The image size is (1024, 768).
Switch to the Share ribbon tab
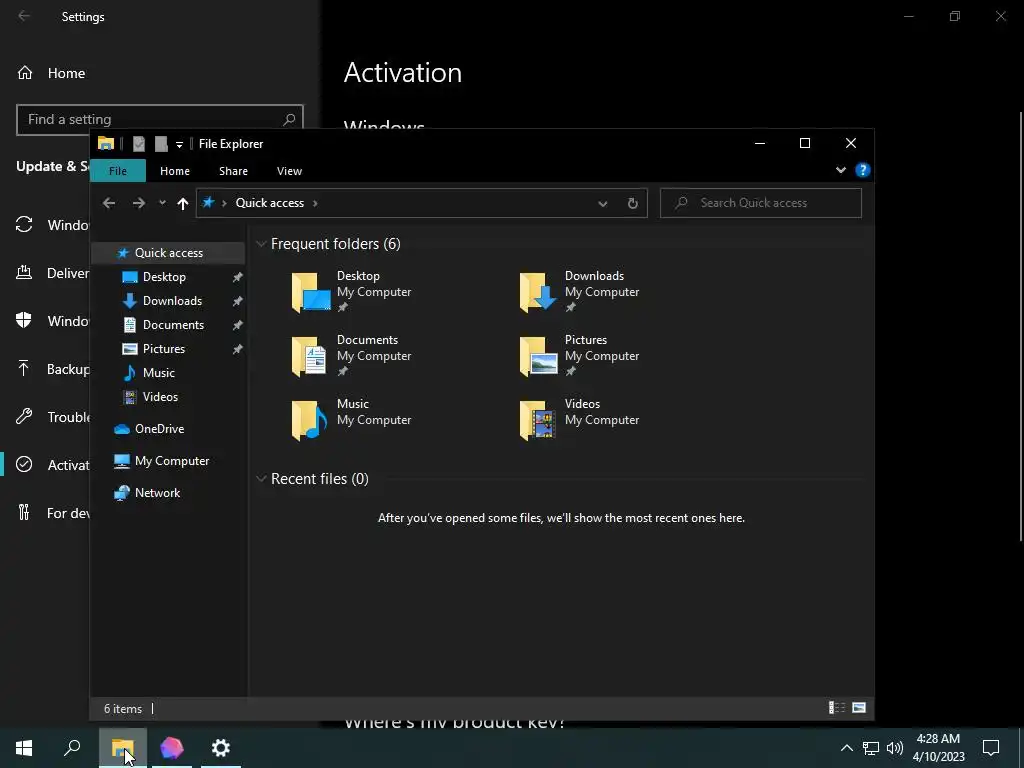tap(233, 170)
